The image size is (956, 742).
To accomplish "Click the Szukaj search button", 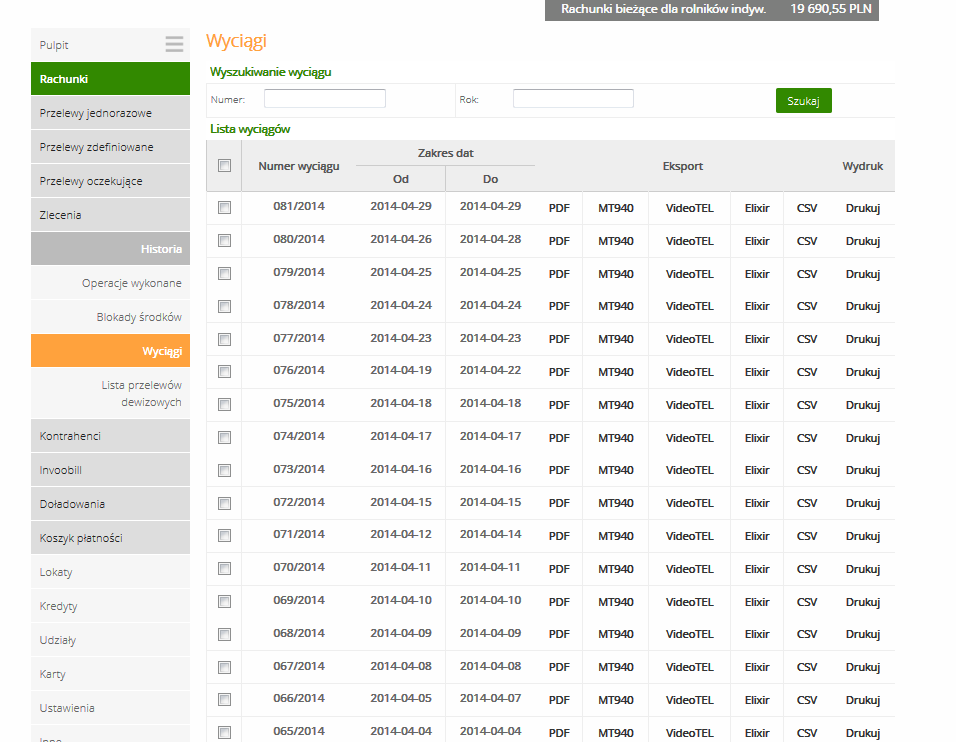I will click(804, 101).
